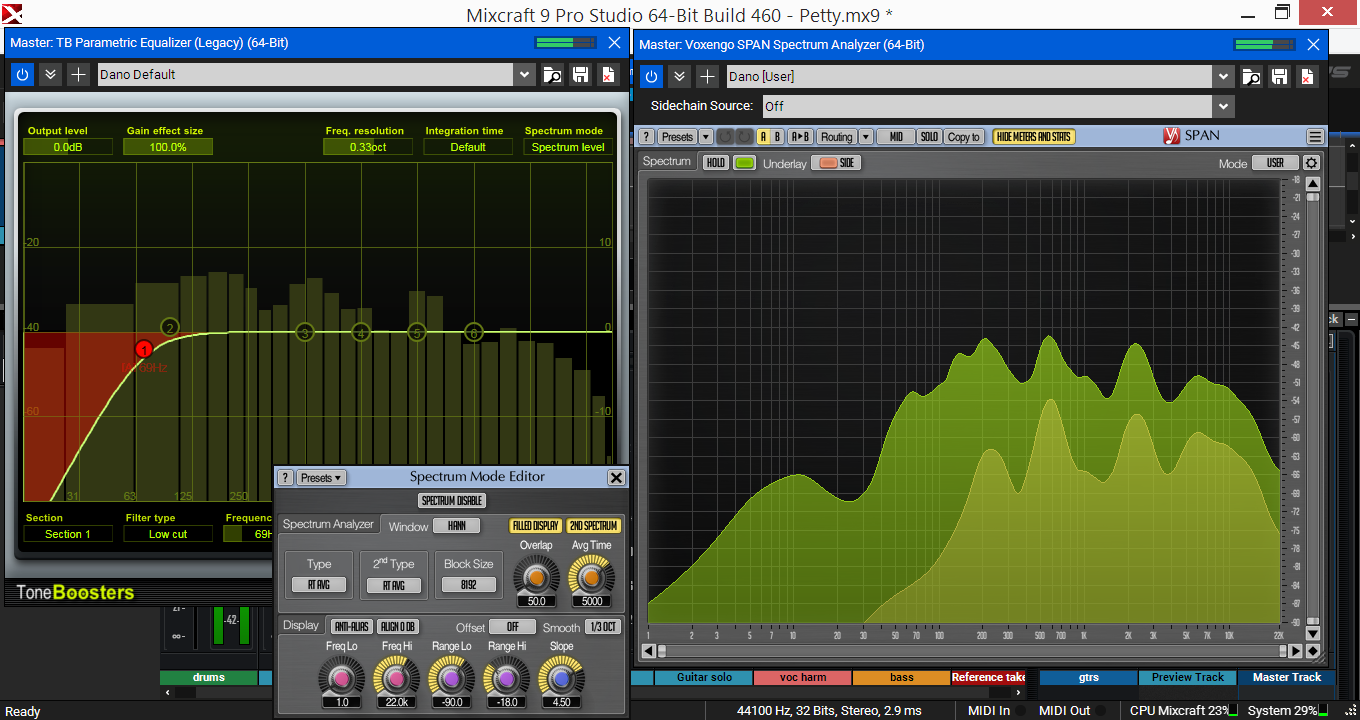The width and height of the screenshot is (1360, 720).
Task: Select Master Track label
Action: (x=1287, y=678)
